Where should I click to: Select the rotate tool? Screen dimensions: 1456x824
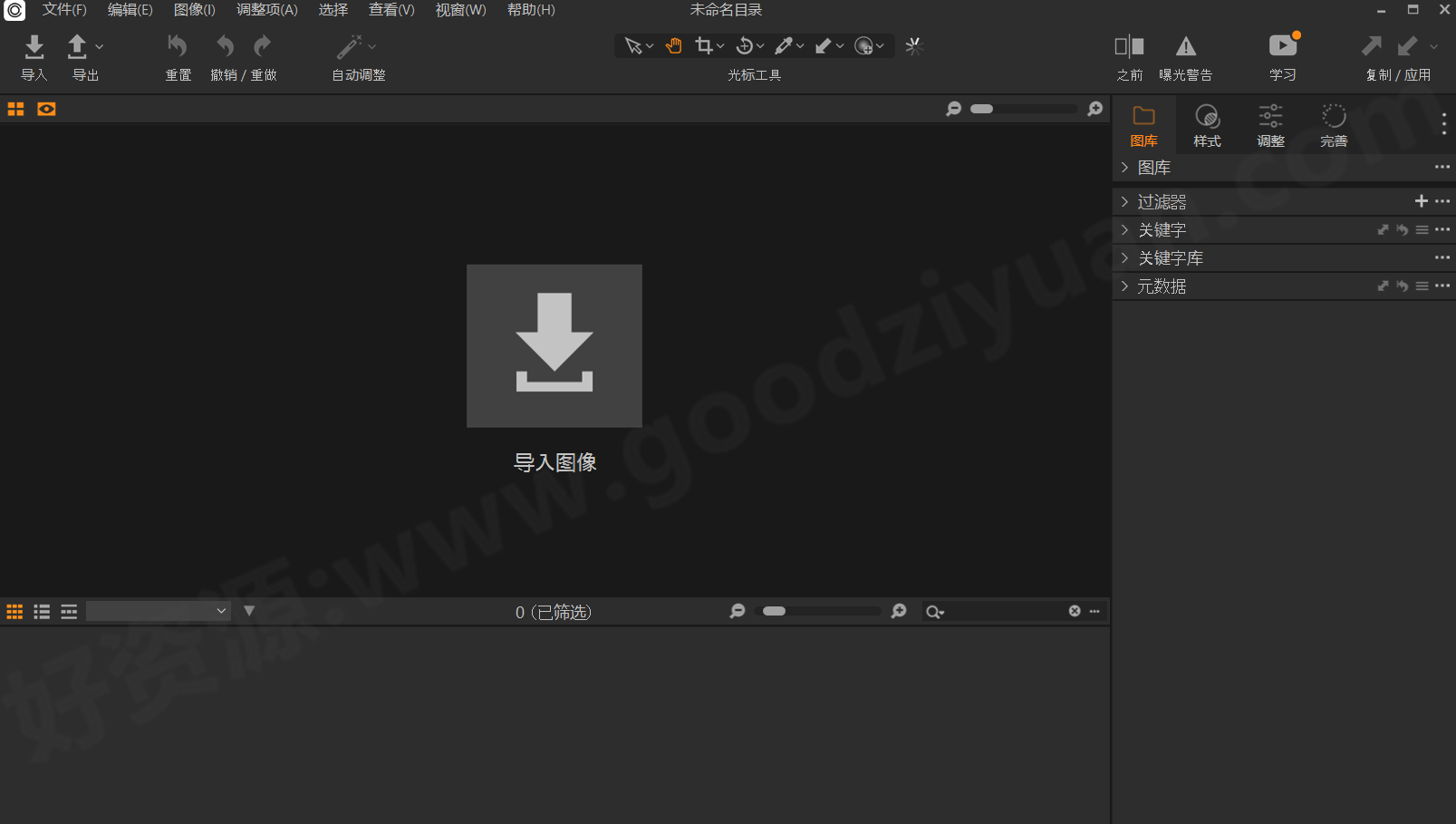(744, 45)
